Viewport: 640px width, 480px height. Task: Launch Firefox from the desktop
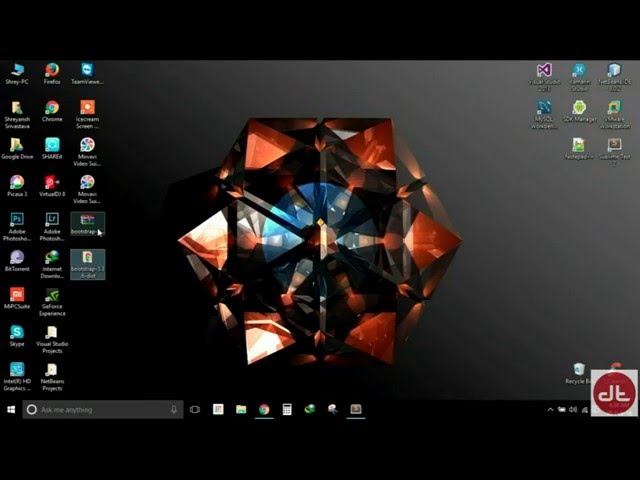coord(52,74)
